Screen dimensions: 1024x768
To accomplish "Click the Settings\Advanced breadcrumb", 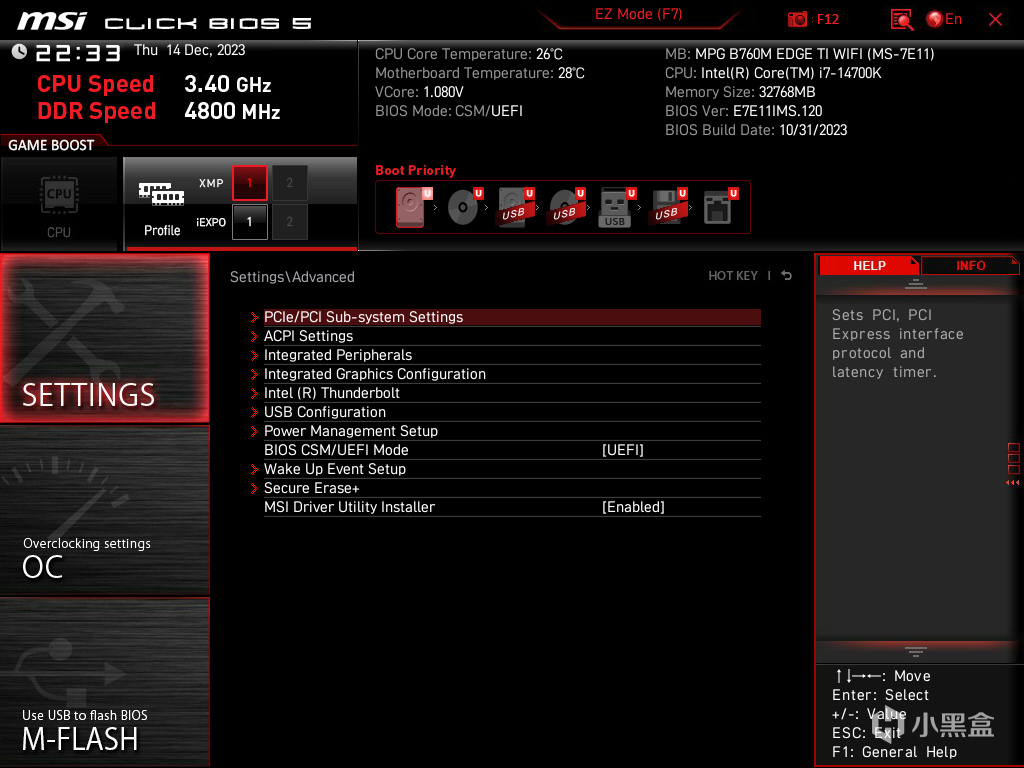I will coord(292,277).
